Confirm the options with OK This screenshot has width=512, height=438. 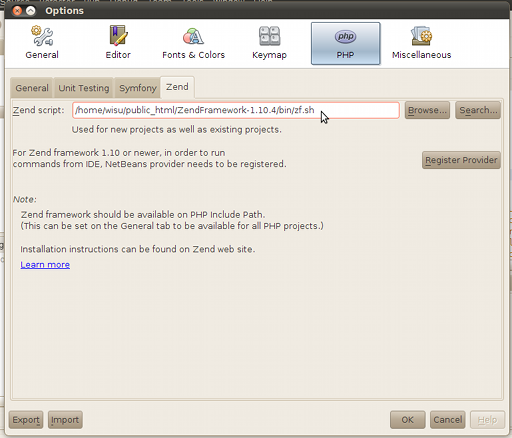pos(408,420)
